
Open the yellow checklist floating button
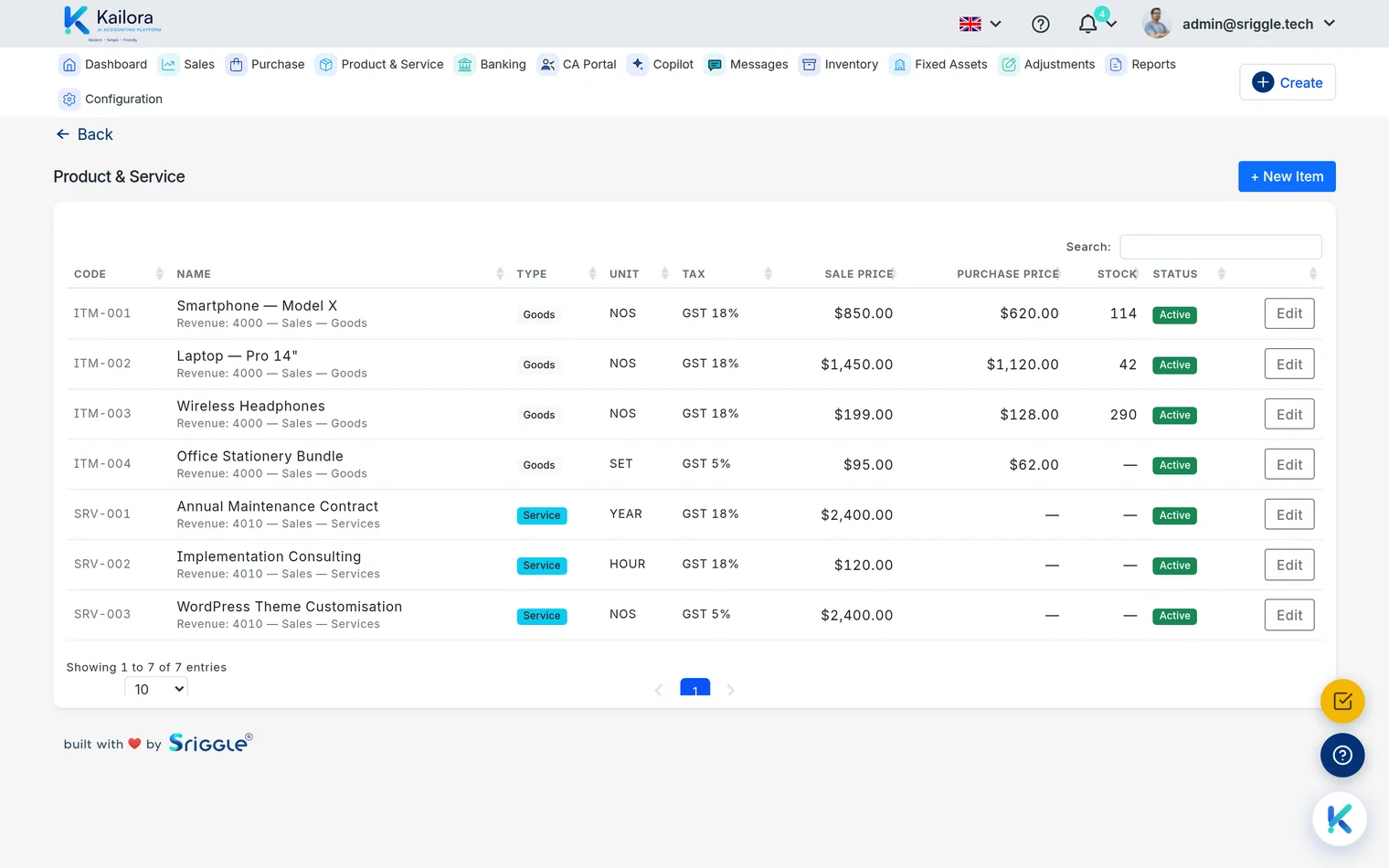pyautogui.click(x=1342, y=702)
